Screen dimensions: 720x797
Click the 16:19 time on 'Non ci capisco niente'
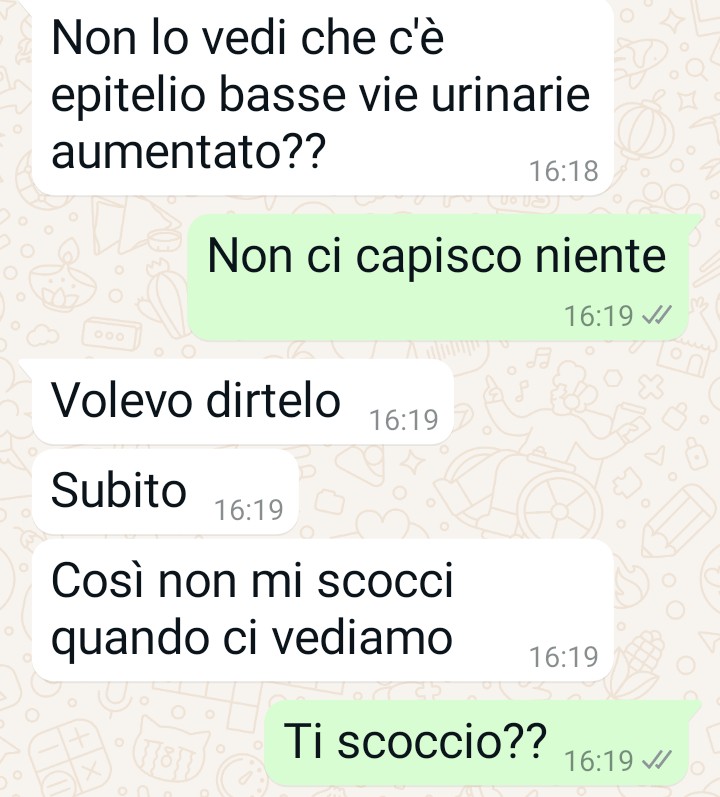[599, 316]
